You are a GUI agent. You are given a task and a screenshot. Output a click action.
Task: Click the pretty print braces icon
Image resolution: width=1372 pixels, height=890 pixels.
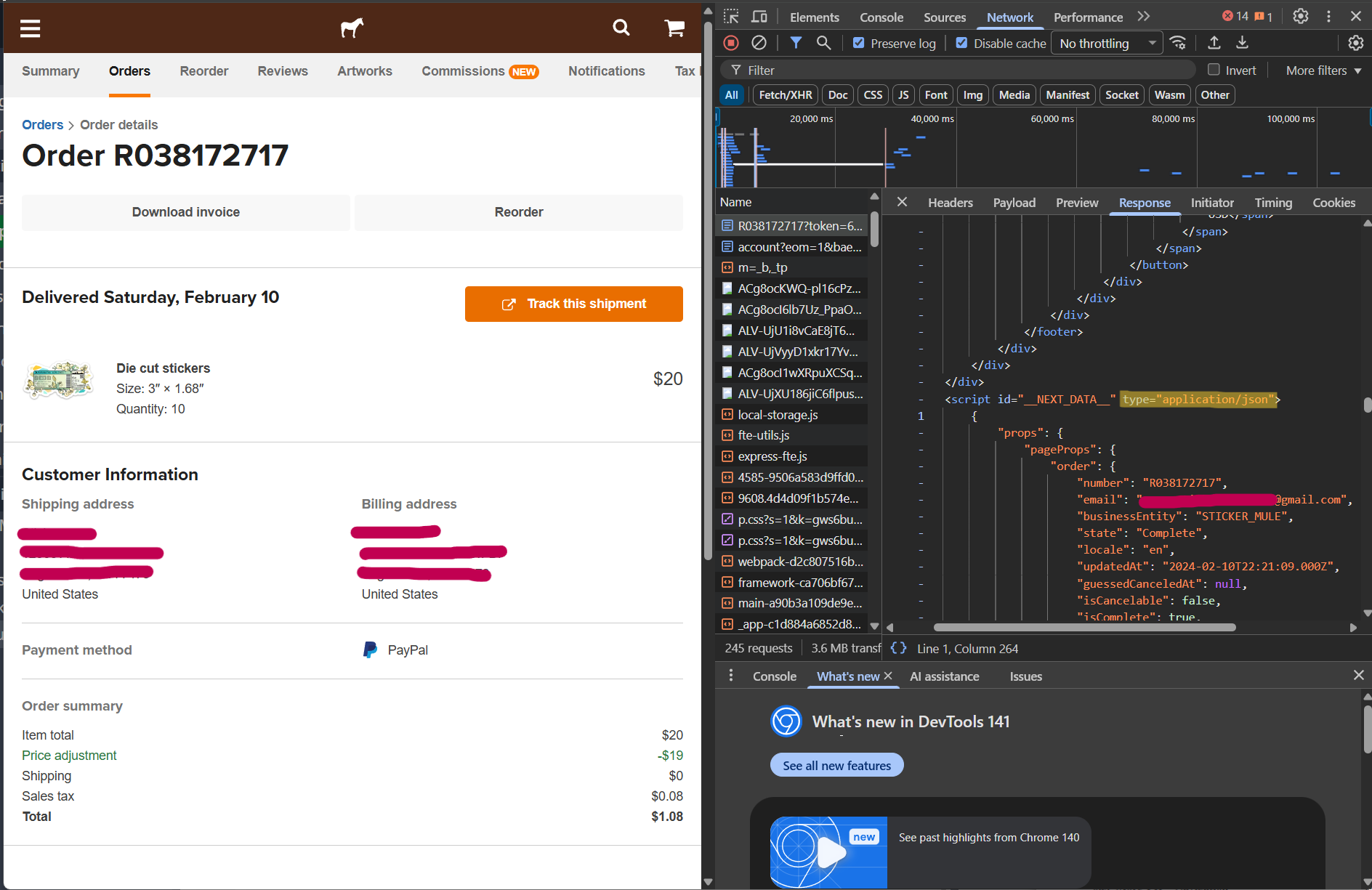[x=898, y=648]
